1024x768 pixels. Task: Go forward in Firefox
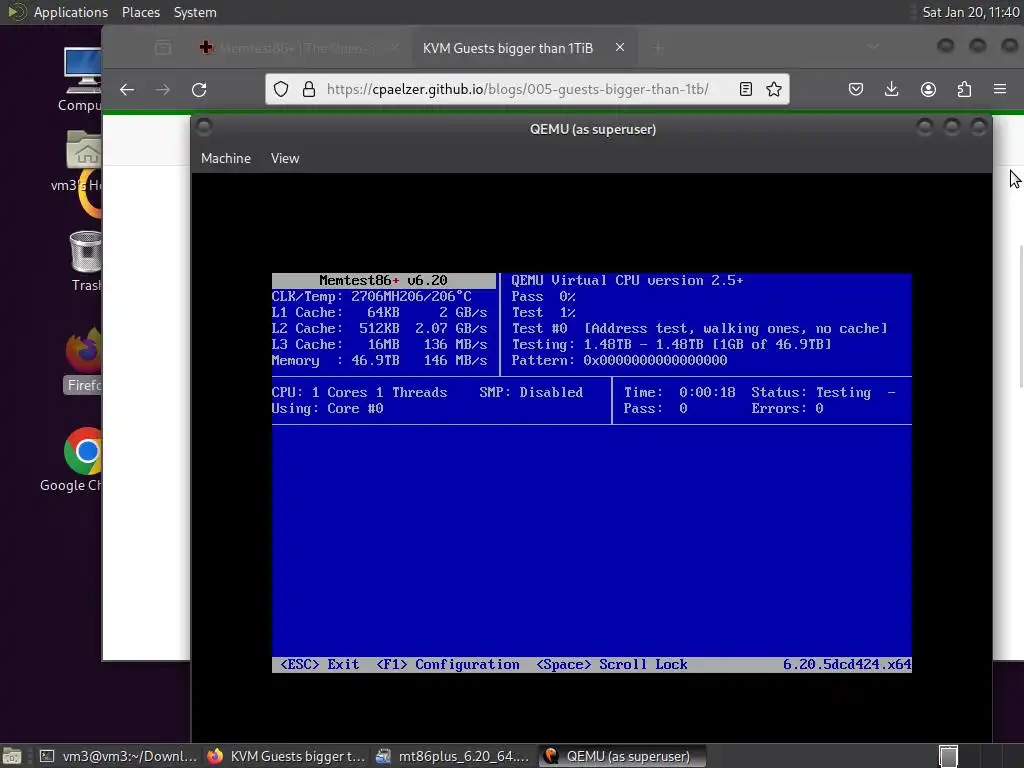tap(163, 89)
